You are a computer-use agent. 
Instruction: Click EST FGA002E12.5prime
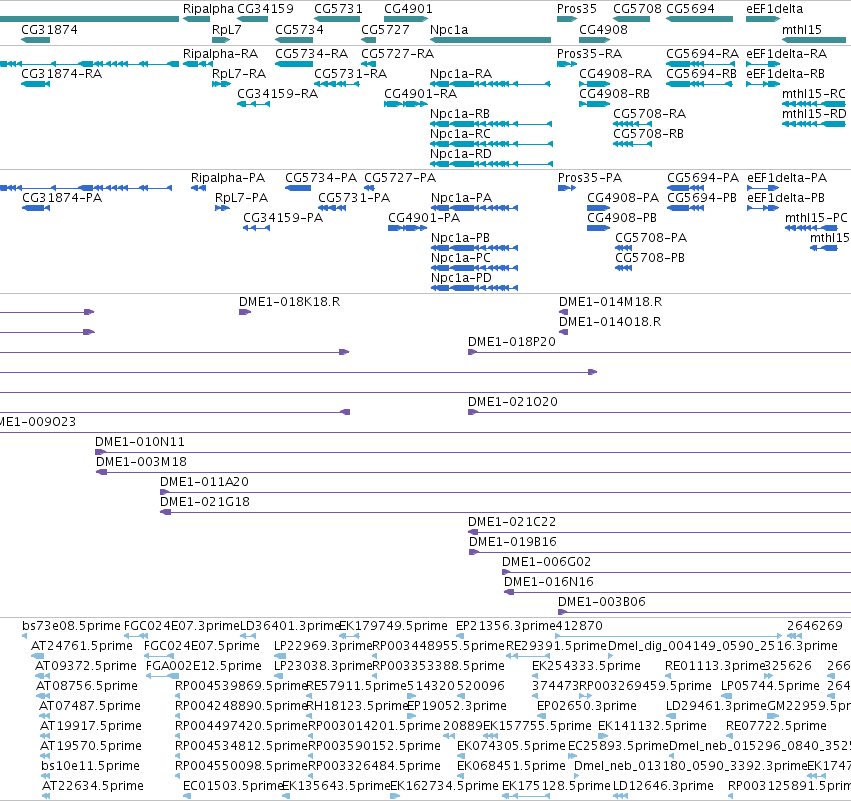pos(204,666)
